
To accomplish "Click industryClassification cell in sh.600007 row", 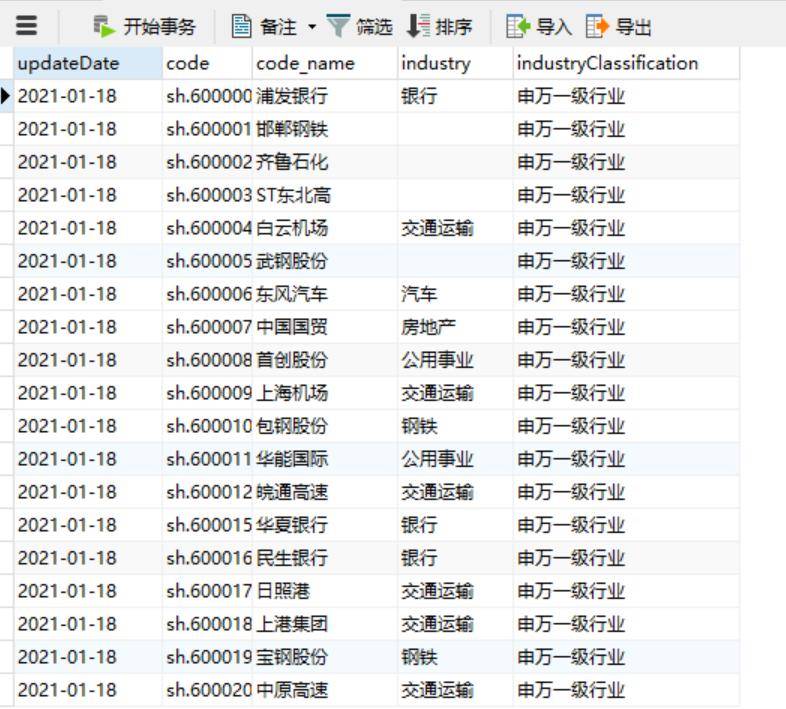I will [626, 327].
